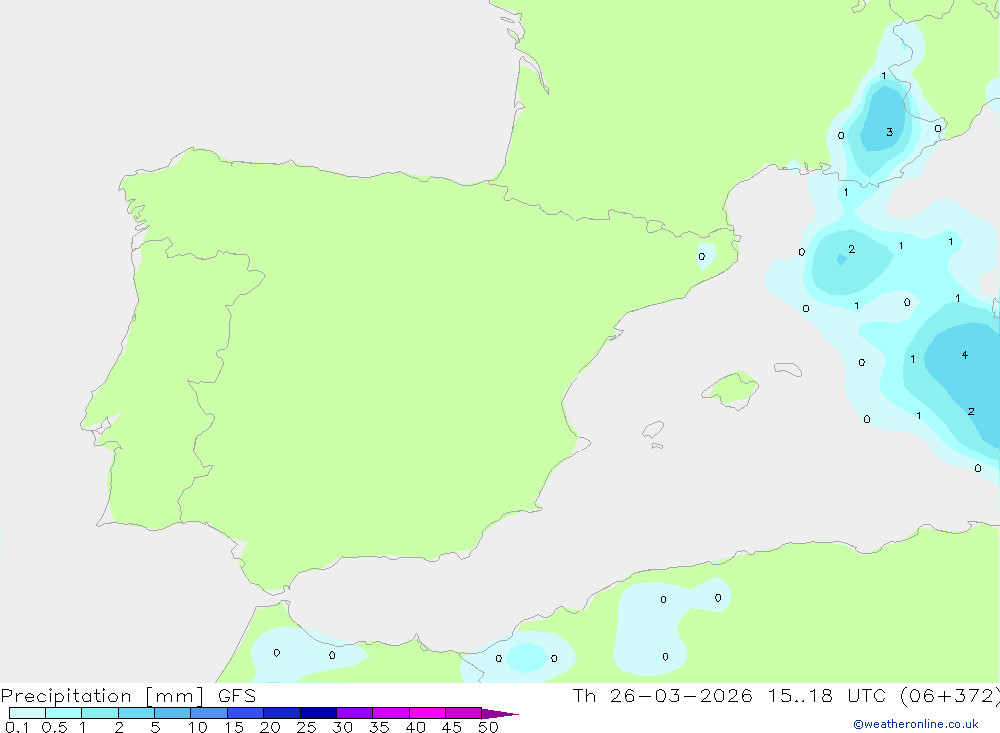Click the '10' legend scale label

point(198,727)
